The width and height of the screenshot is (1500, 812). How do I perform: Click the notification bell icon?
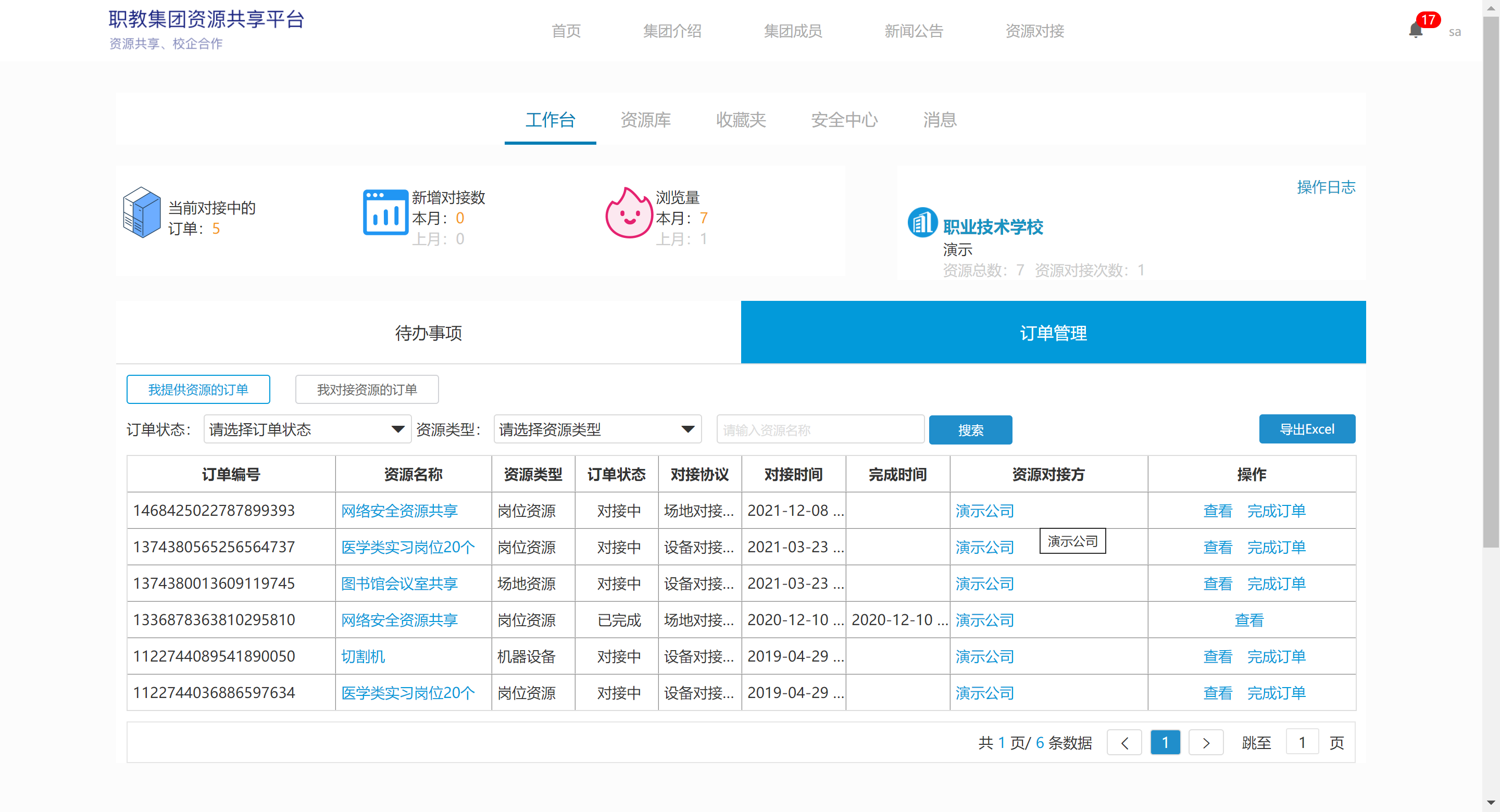click(x=1415, y=30)
